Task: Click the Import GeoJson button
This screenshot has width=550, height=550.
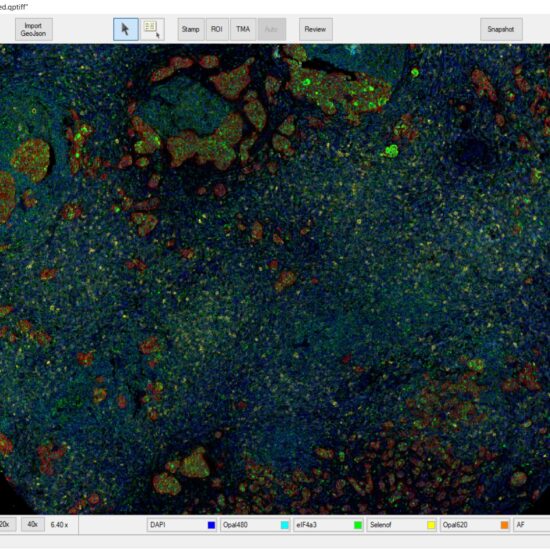Action: [34, 29]
